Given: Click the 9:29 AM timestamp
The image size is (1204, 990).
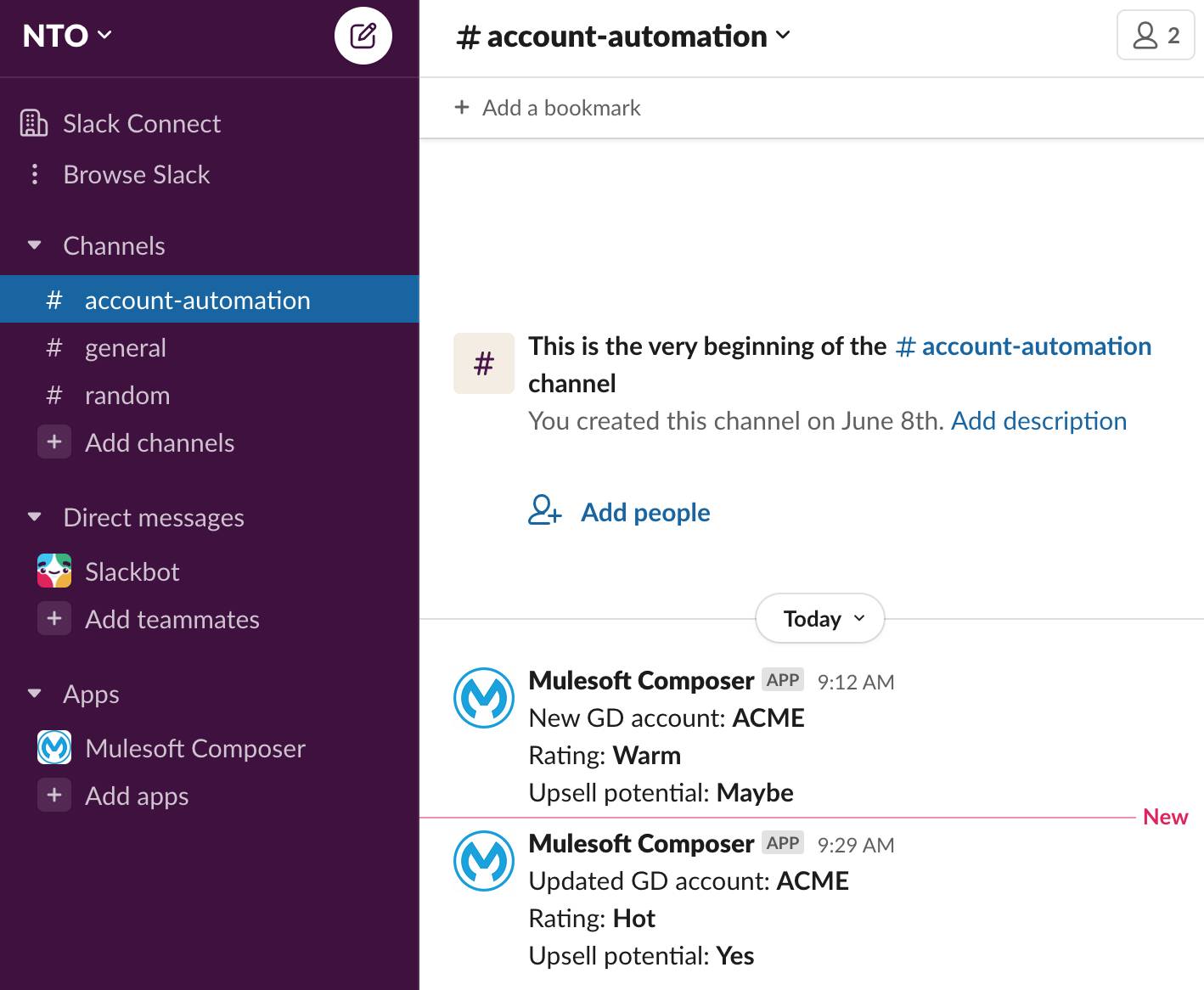Looking at the screenshot, I should (856, 845).
